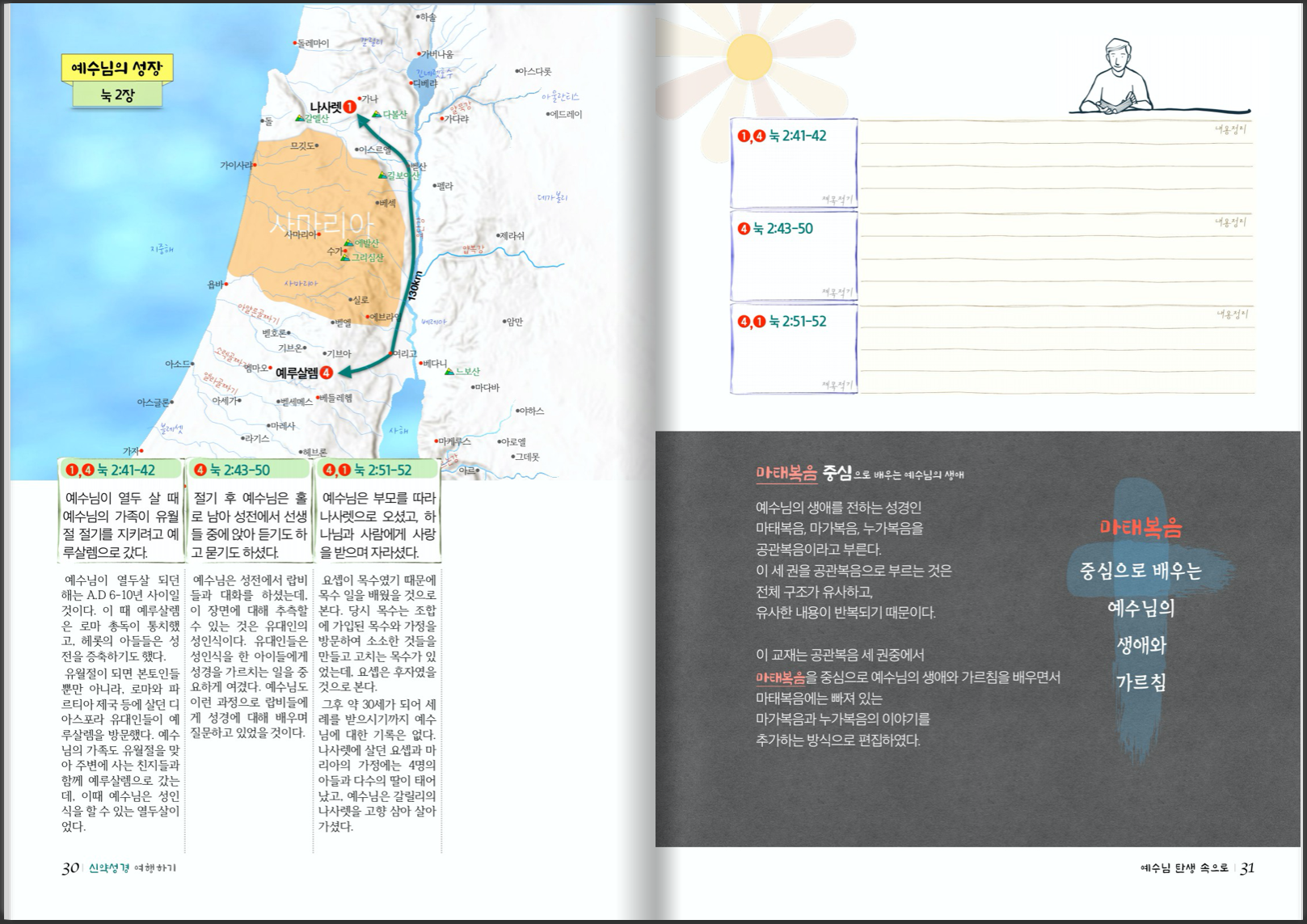Click the 여리고 map label

pos(406,353)
